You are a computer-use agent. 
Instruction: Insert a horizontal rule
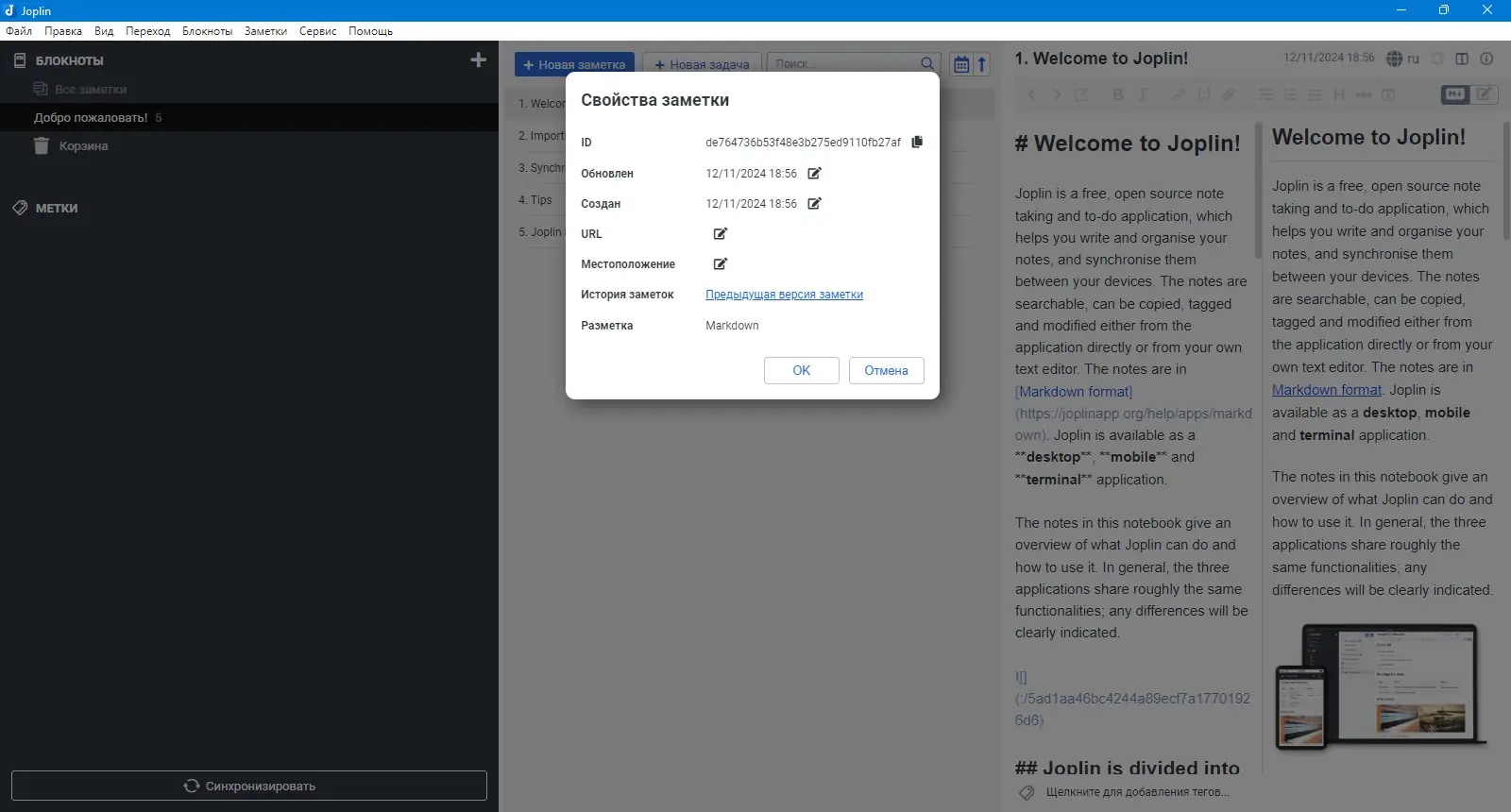point(1364,94)
